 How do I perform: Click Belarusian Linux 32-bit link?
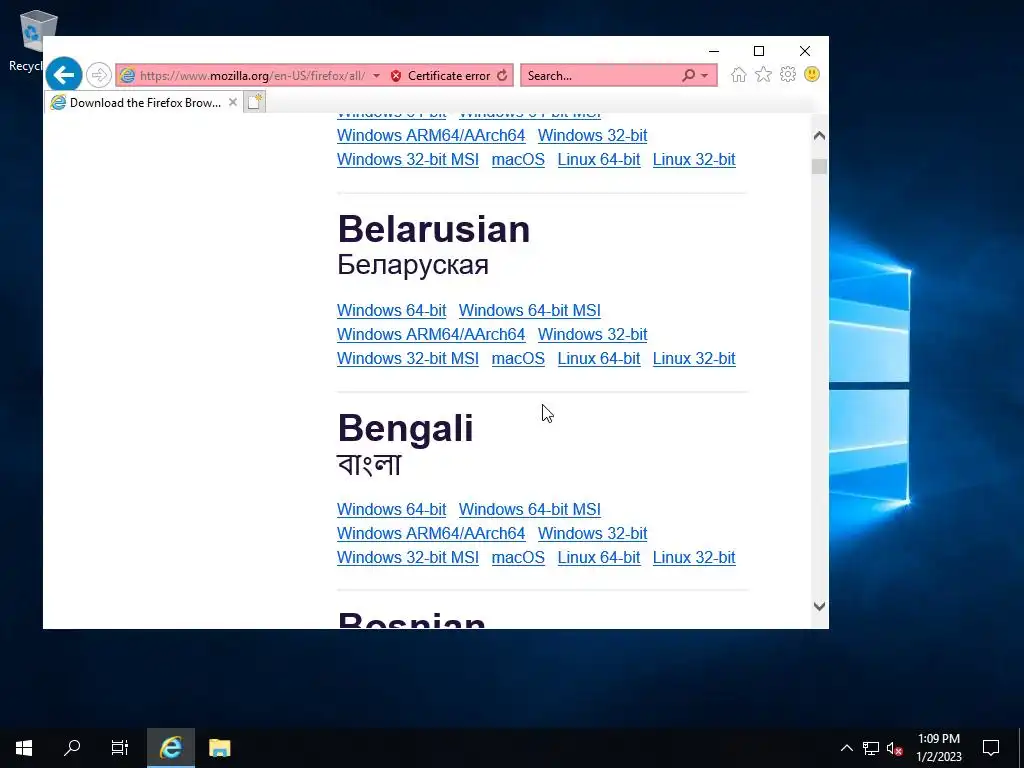pos(694,359)
